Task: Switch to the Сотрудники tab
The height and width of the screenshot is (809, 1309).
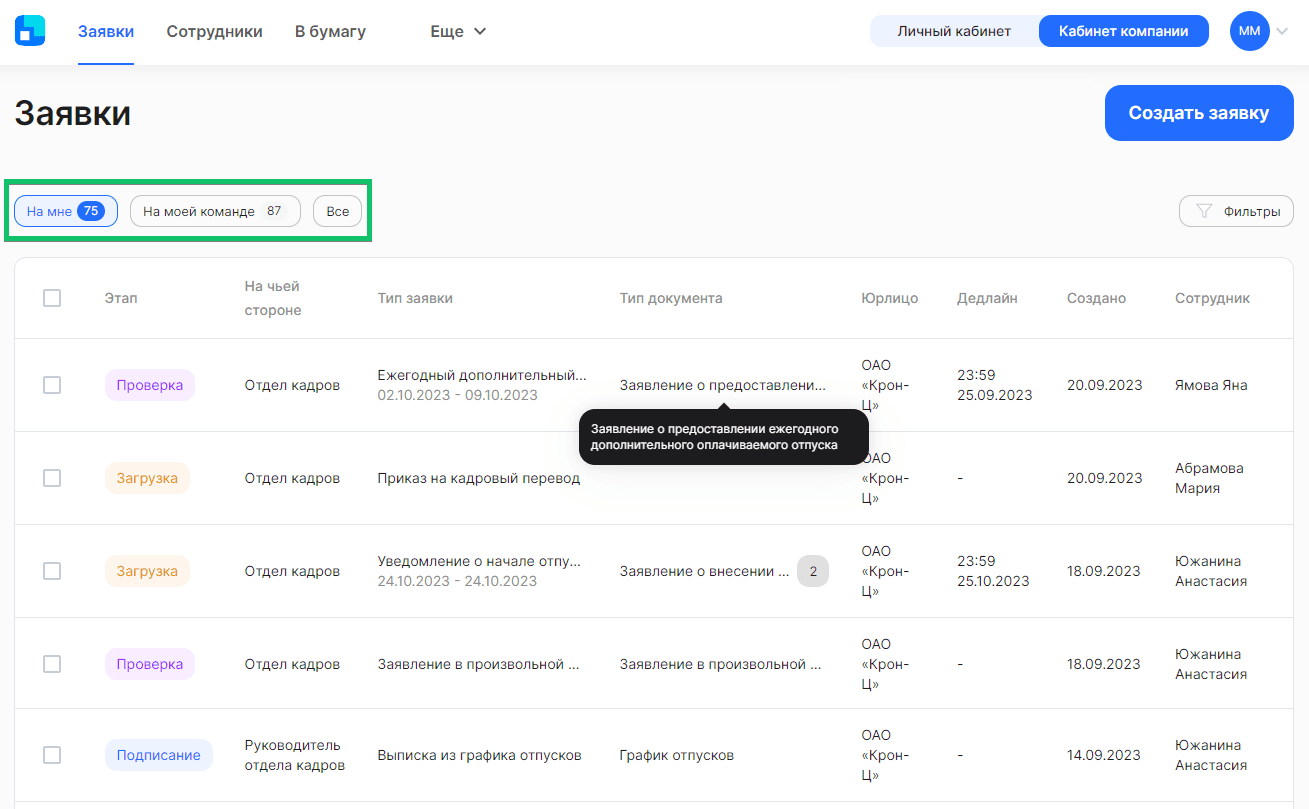Action: point(214,32)
